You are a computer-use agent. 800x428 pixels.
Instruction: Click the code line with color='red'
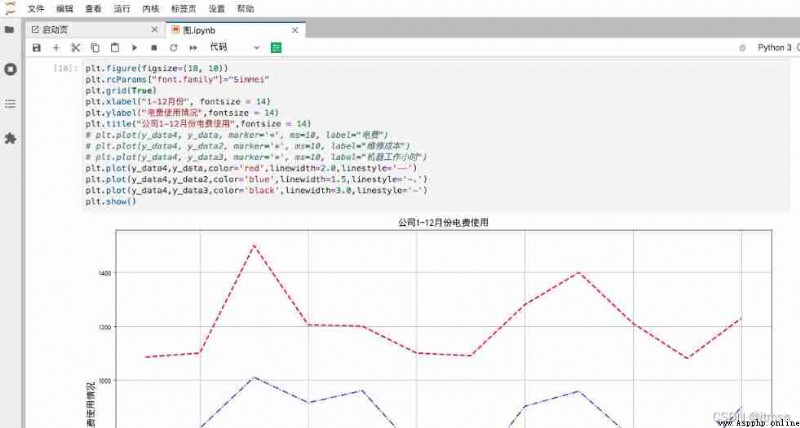coord(252,168)
